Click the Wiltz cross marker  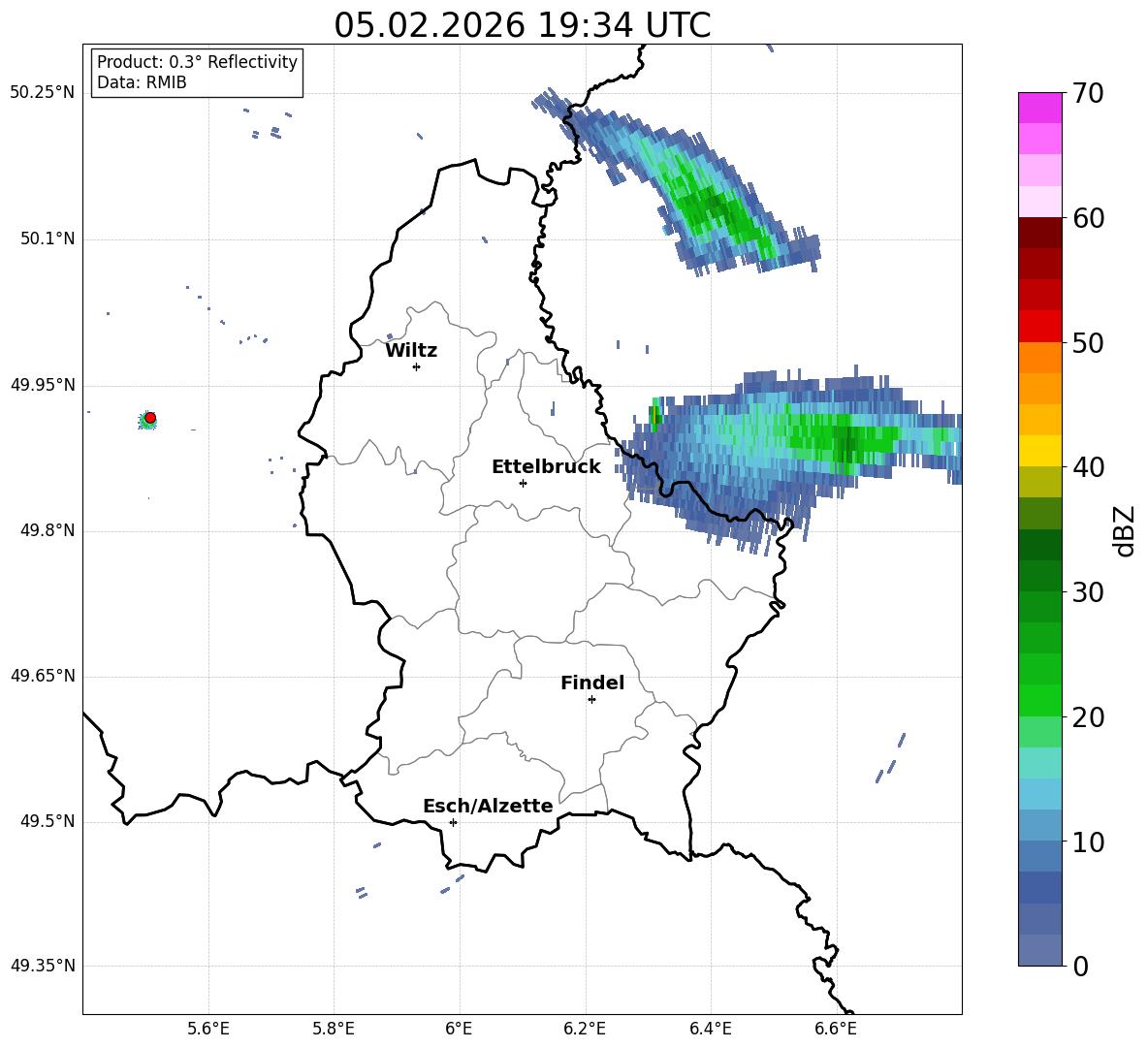[417, 366]
